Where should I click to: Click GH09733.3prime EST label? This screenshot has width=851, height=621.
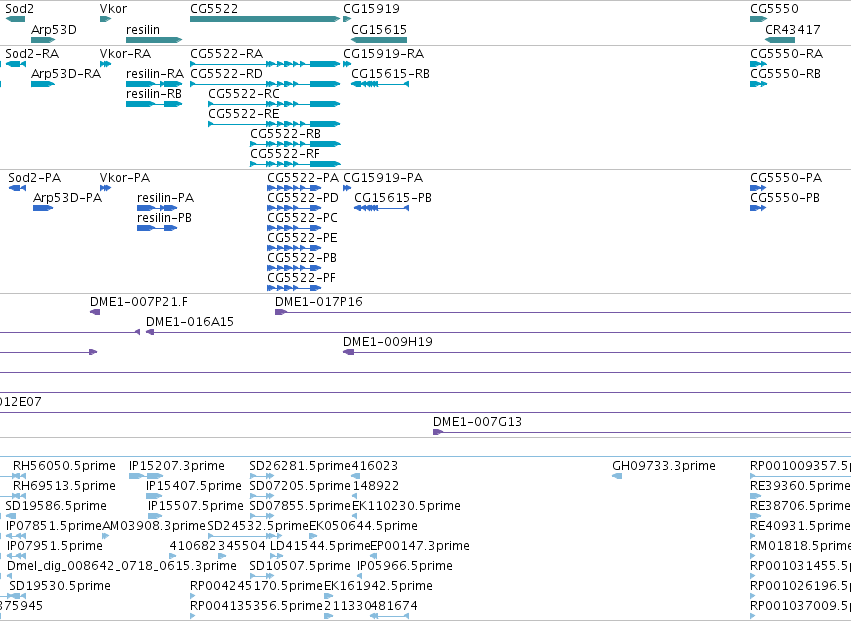(x=664, y=466)
